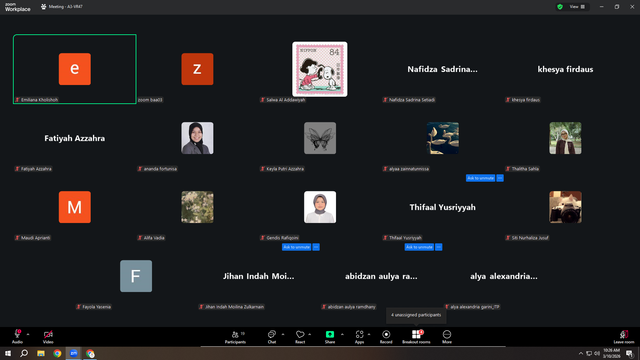Open the Windows Start menu
Screen dimensions: 640x360
[8, 353]
